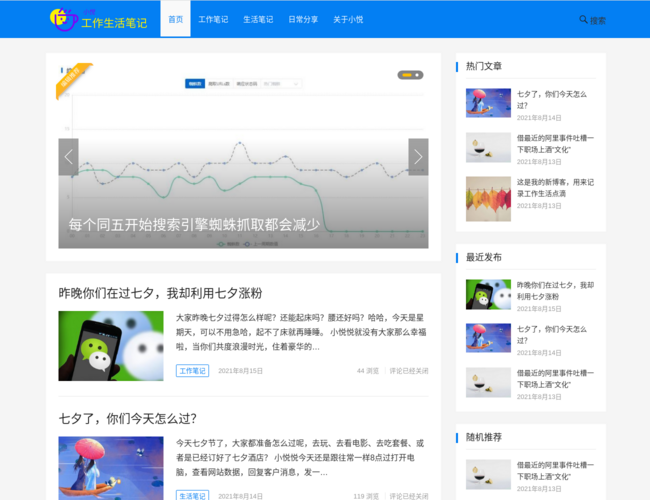The image size is (650, 500).
Task: Click the umbrella thumbnail under 最近发布
Action: click(x=488, y=338)
